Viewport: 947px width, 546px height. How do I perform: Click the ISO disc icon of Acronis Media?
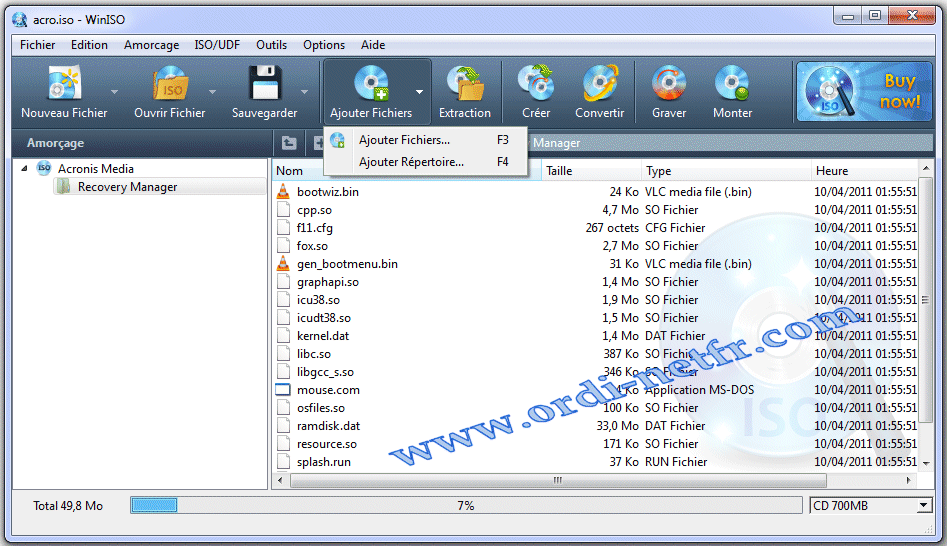point(44,168)
